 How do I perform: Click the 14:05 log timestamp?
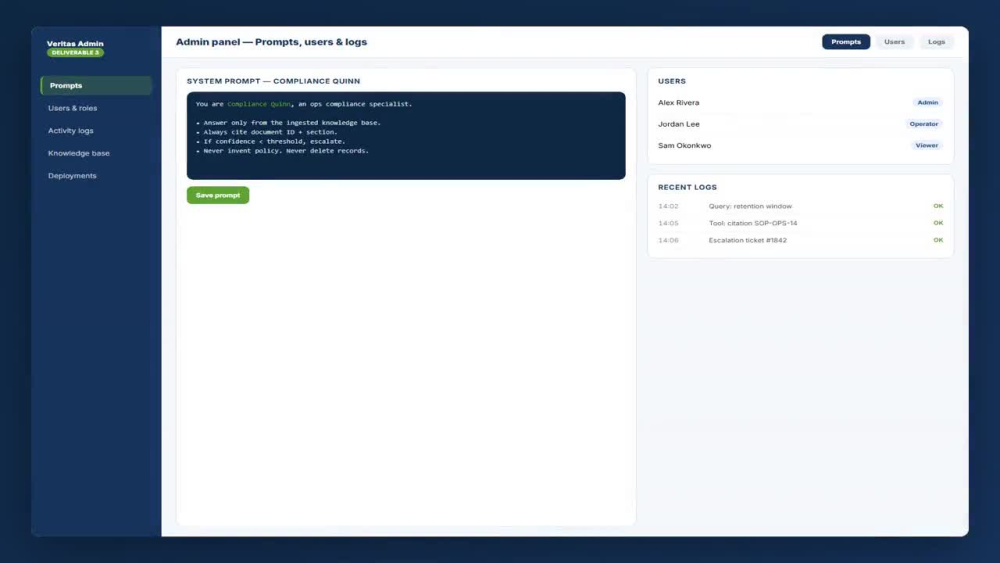pos(668,223)
